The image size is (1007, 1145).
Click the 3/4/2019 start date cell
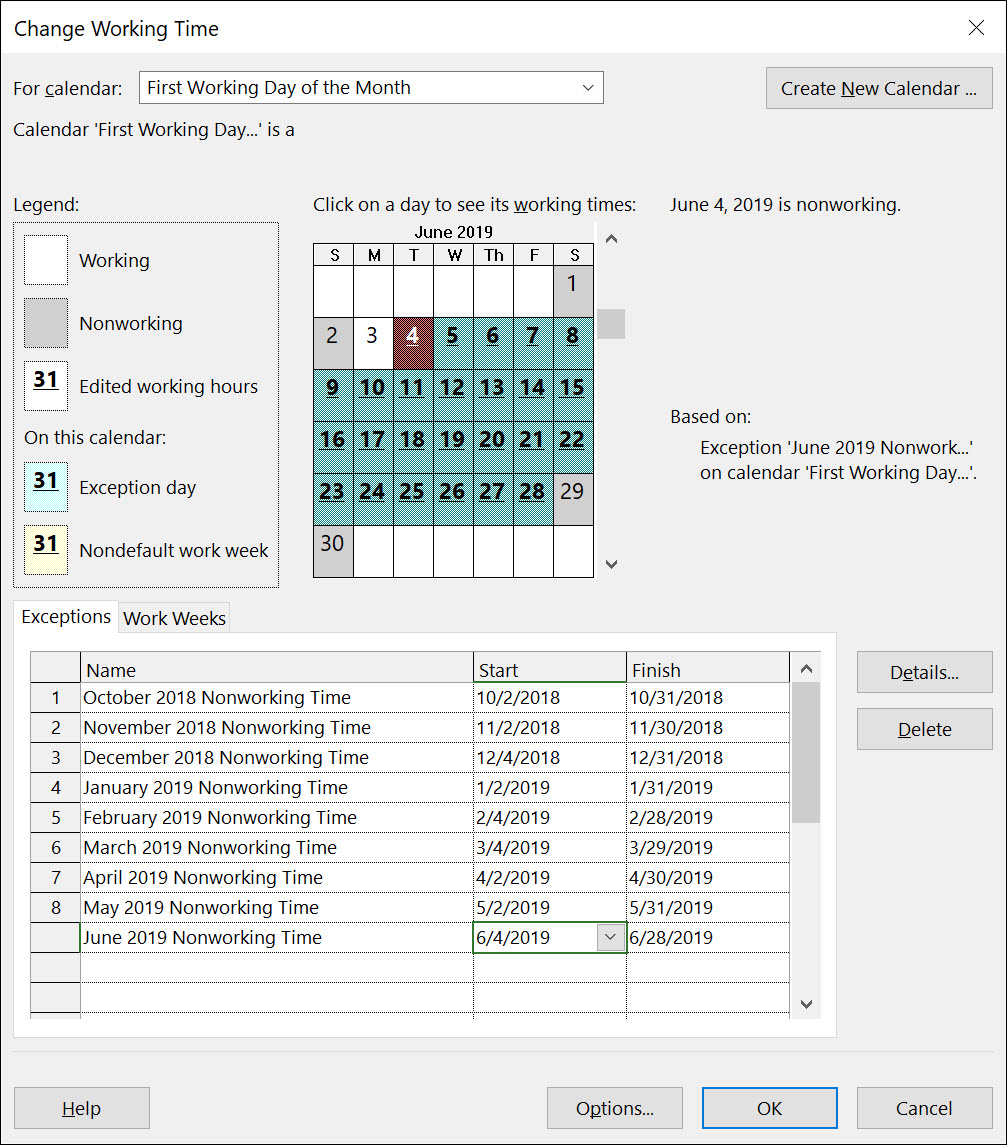550,847
